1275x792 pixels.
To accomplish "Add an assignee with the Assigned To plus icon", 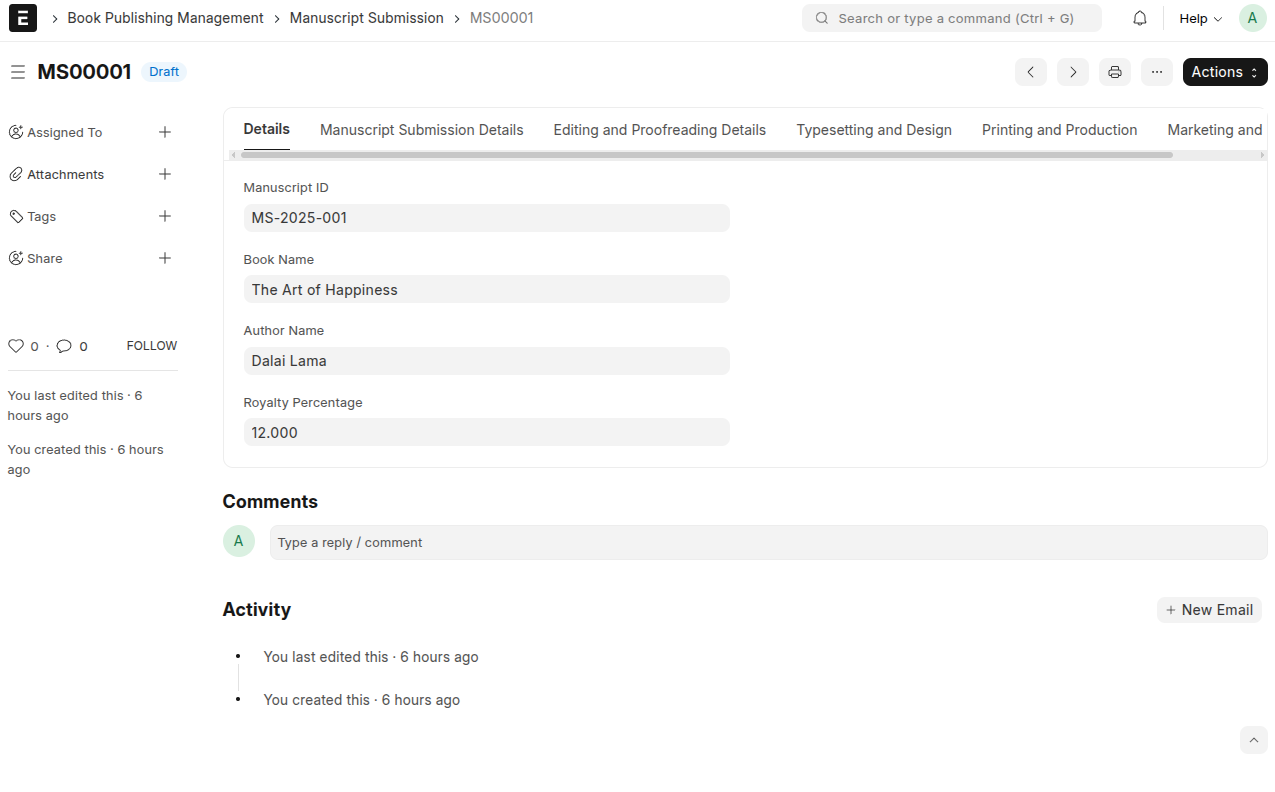I will pyautogui.click(x=164, y=132).
